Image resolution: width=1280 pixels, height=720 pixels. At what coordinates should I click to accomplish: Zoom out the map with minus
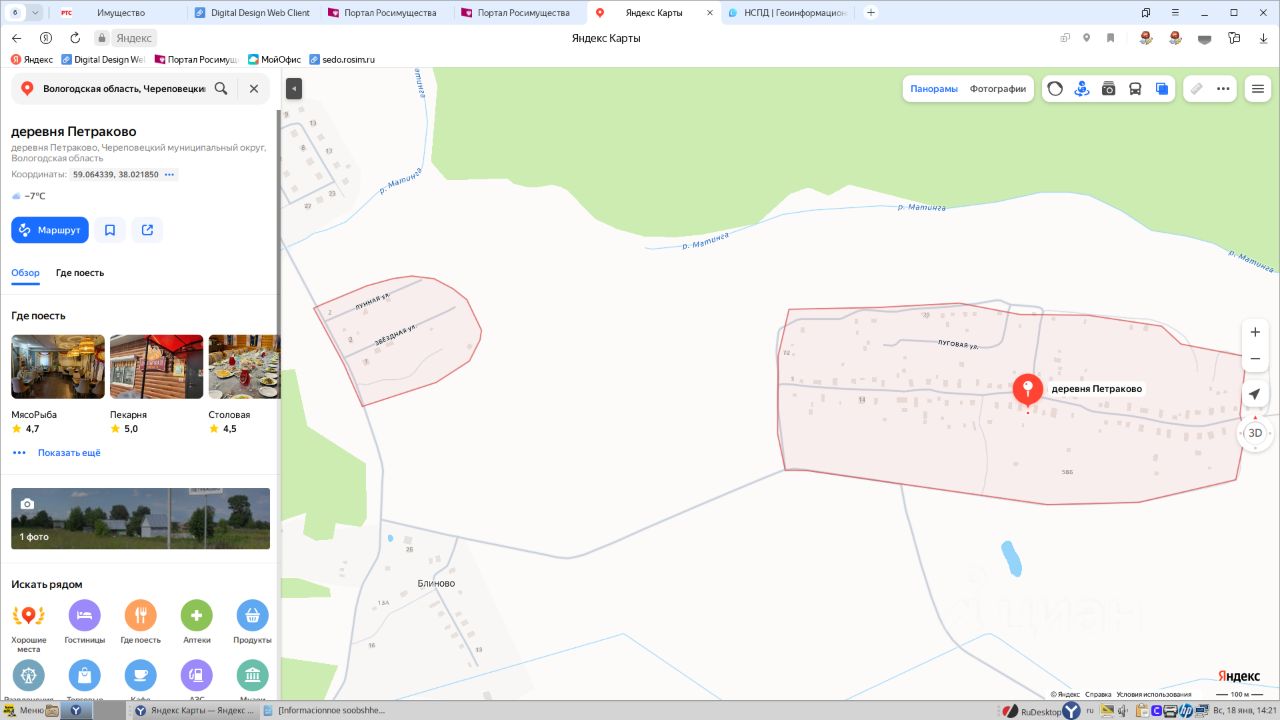(1255, 359)
